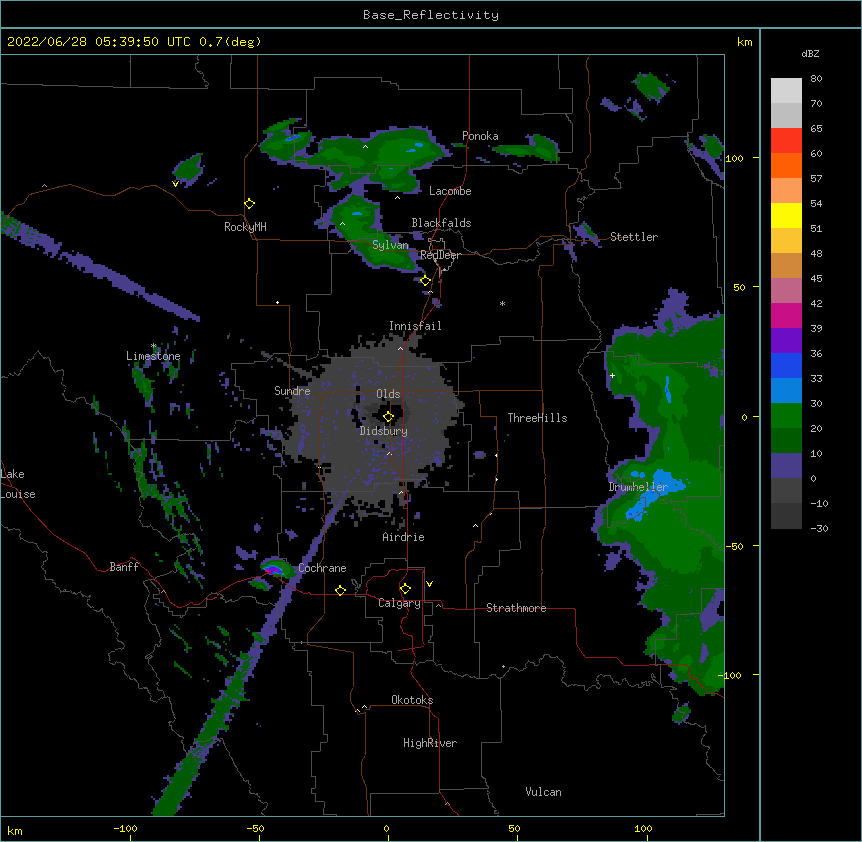Screen dimensions: 862x842
Task: Click the Stettler label
Action: [634, 237]
